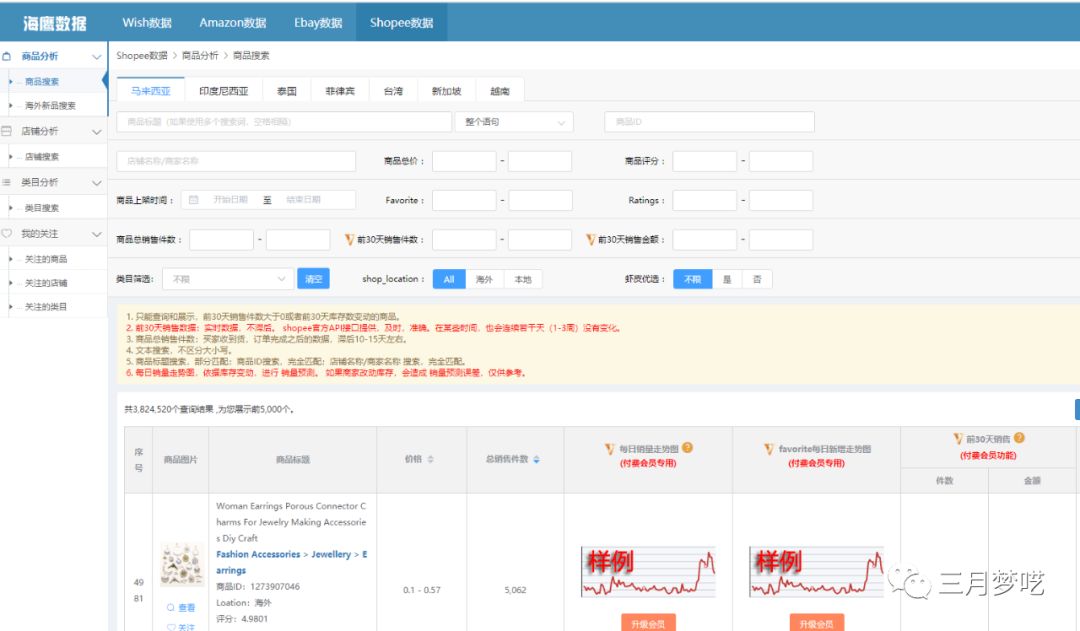1080x631 pixels.
Task: Click the earrings product thumbnail image
Action: (x=181, y=565)
